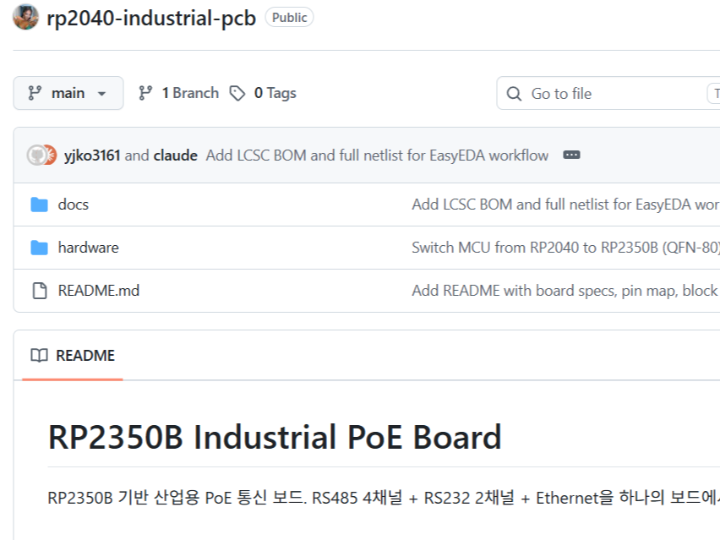
Task: Click the repository owner avatar
Action: pyautogui.click(x=26, y=17)
